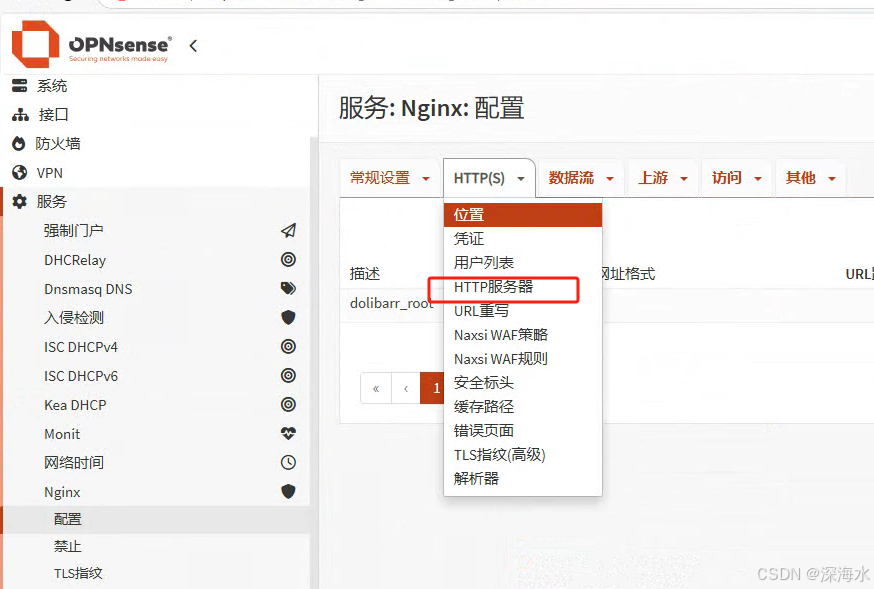This screenshot has width=874, height=589.
Task: Click the shield icon beside 入侵检测
Action: click(x=288, y=318)
